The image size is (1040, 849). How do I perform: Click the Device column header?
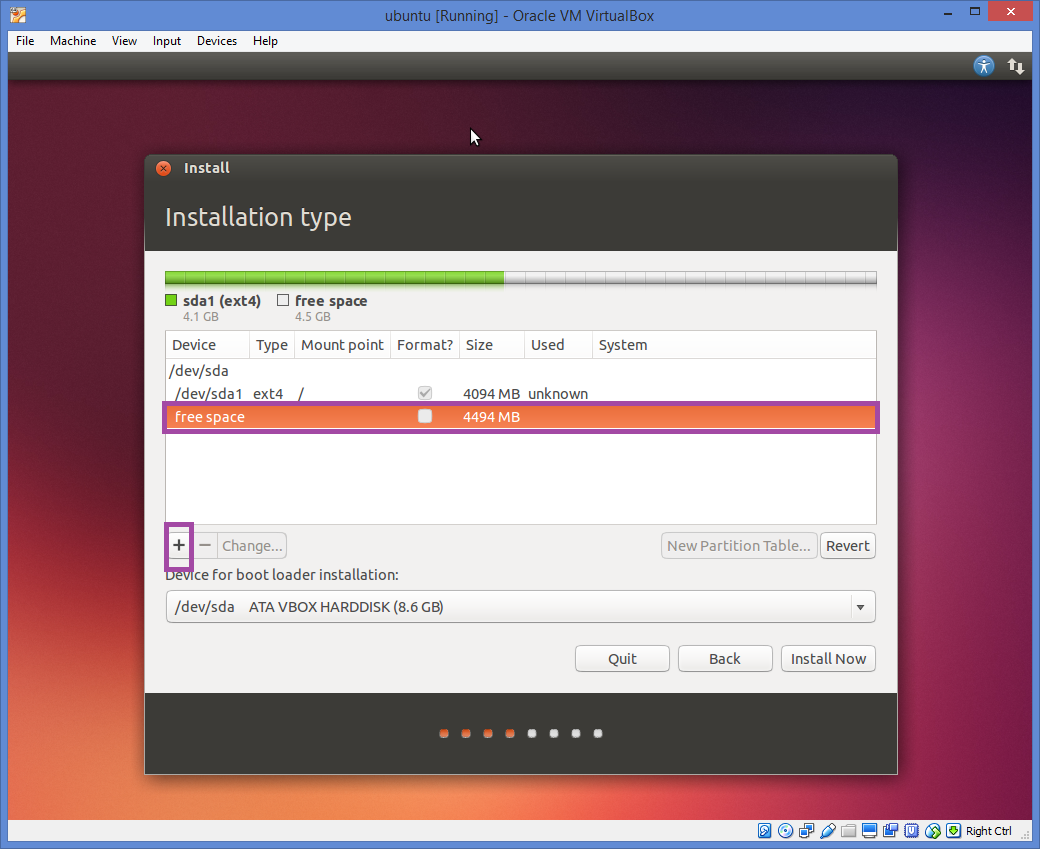[x=208, y=345]
